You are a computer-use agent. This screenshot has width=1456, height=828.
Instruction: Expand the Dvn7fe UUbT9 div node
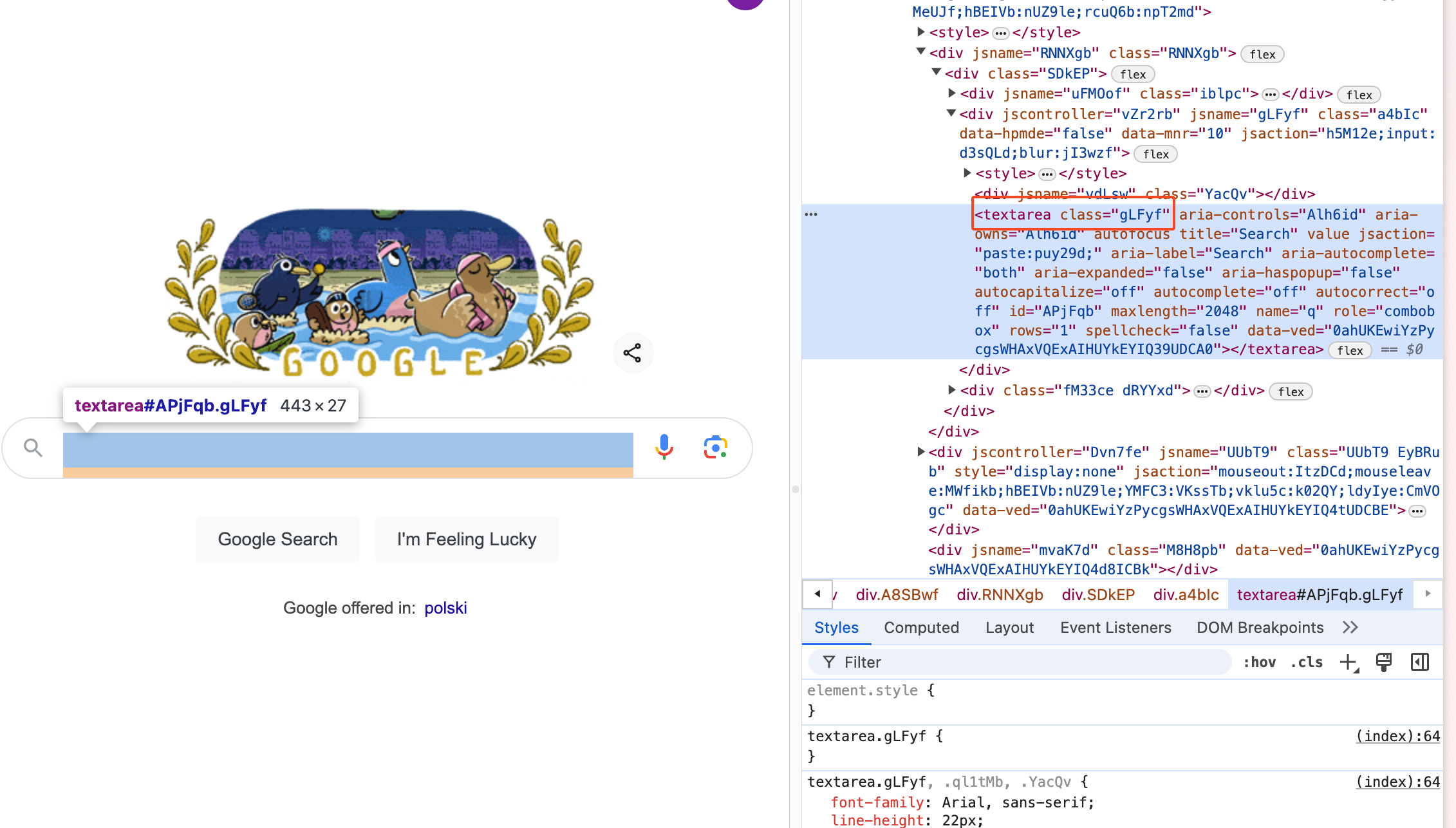pyautogui.click(x=921, y=451)
